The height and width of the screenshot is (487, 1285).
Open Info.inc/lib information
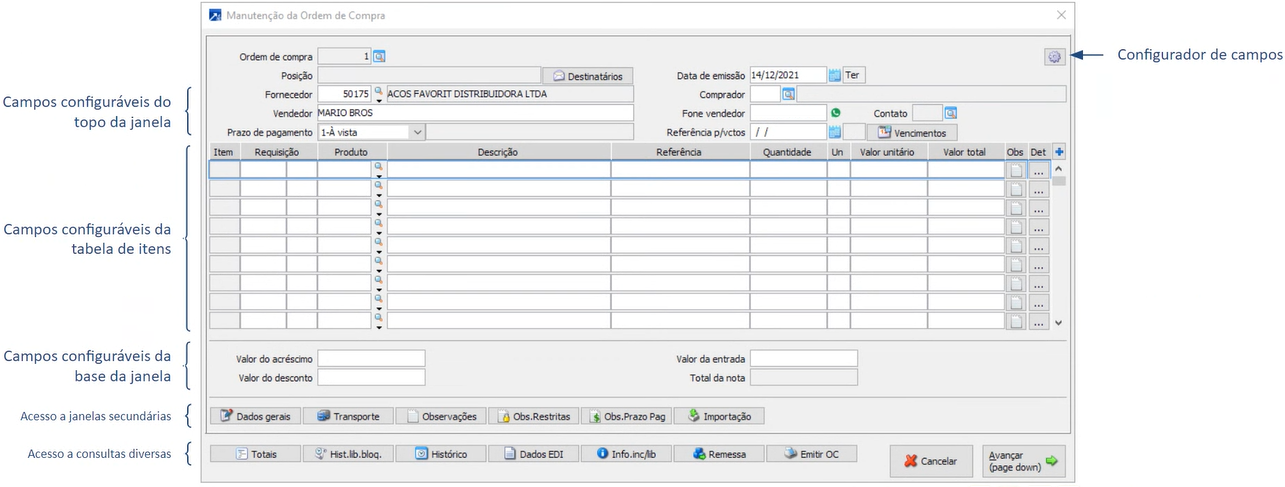coord(626,453)
